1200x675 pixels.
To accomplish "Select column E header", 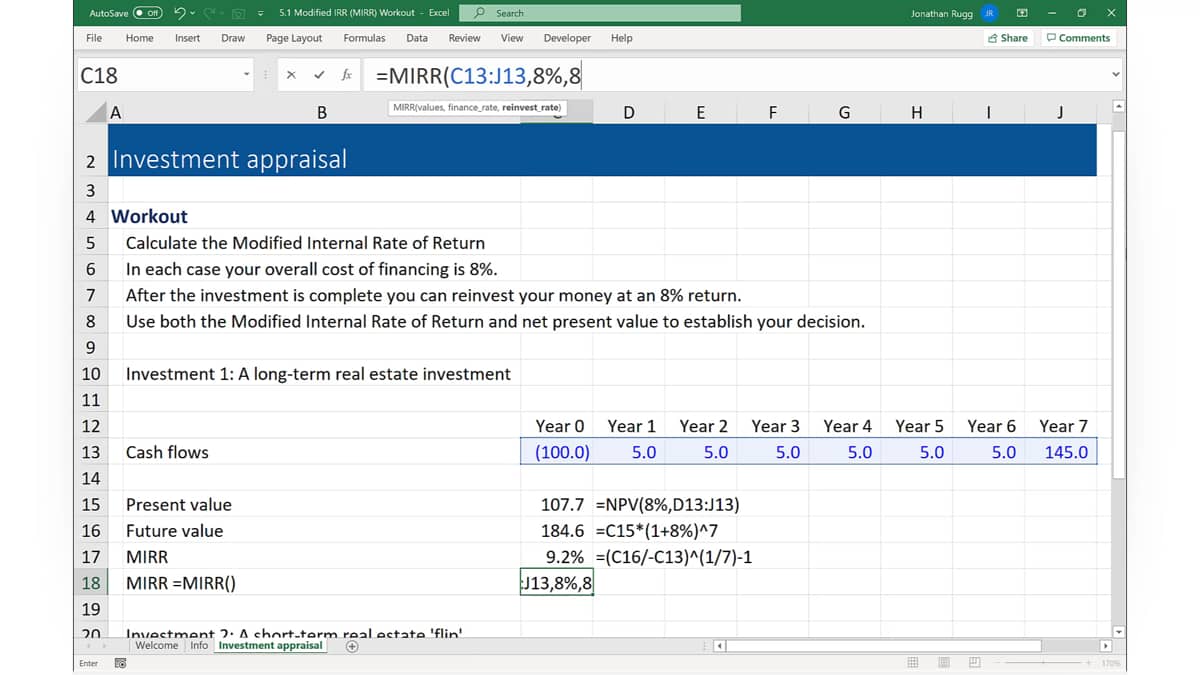I will coord(700,113).
